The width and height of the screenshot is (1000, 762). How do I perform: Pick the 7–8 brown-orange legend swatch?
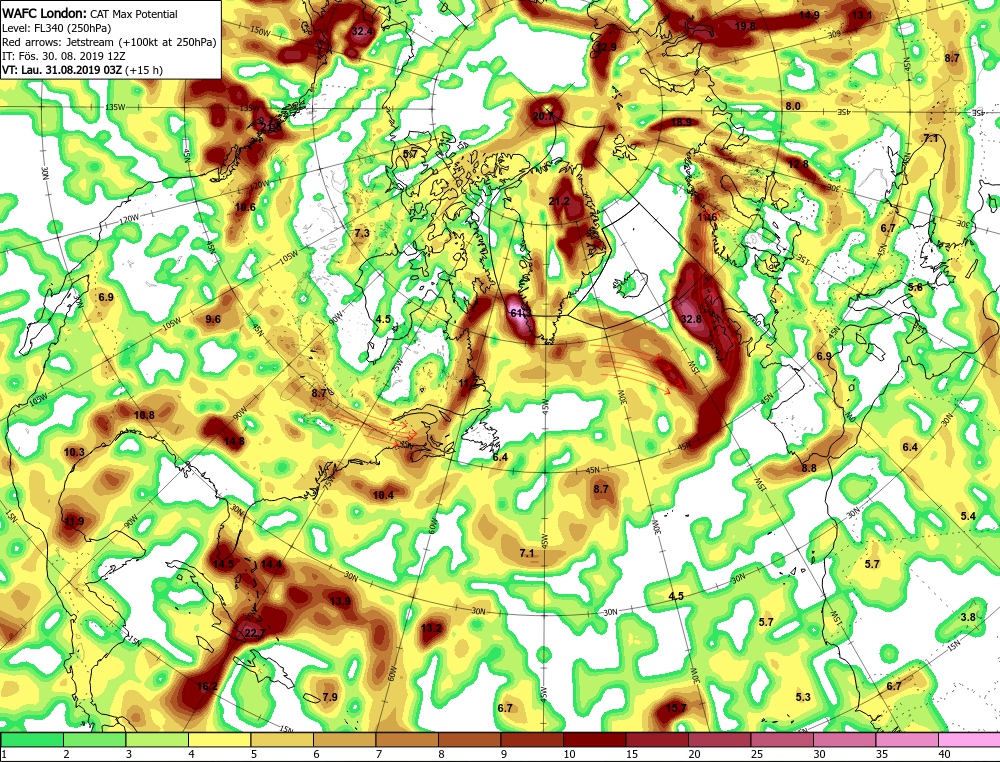tap(407, 740)
